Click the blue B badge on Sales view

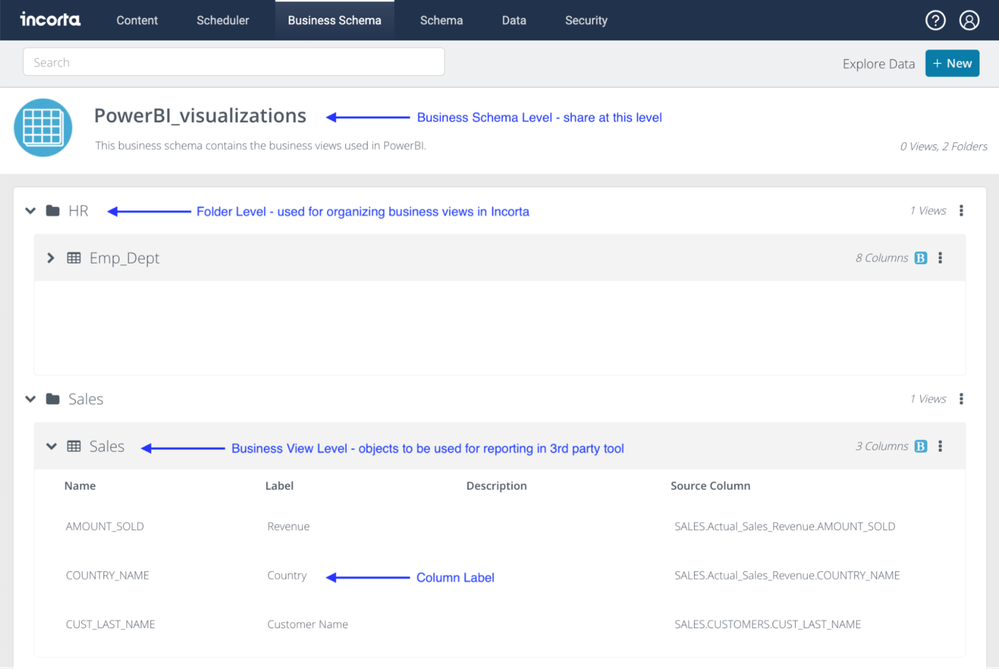pos(920,447)
